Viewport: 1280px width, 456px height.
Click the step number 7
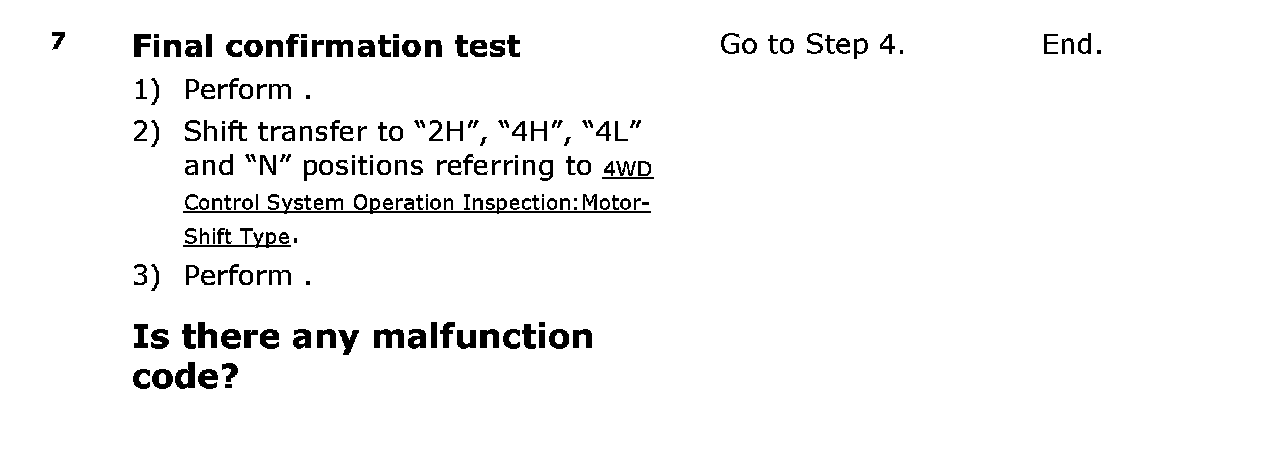click(x=58, y=42)
